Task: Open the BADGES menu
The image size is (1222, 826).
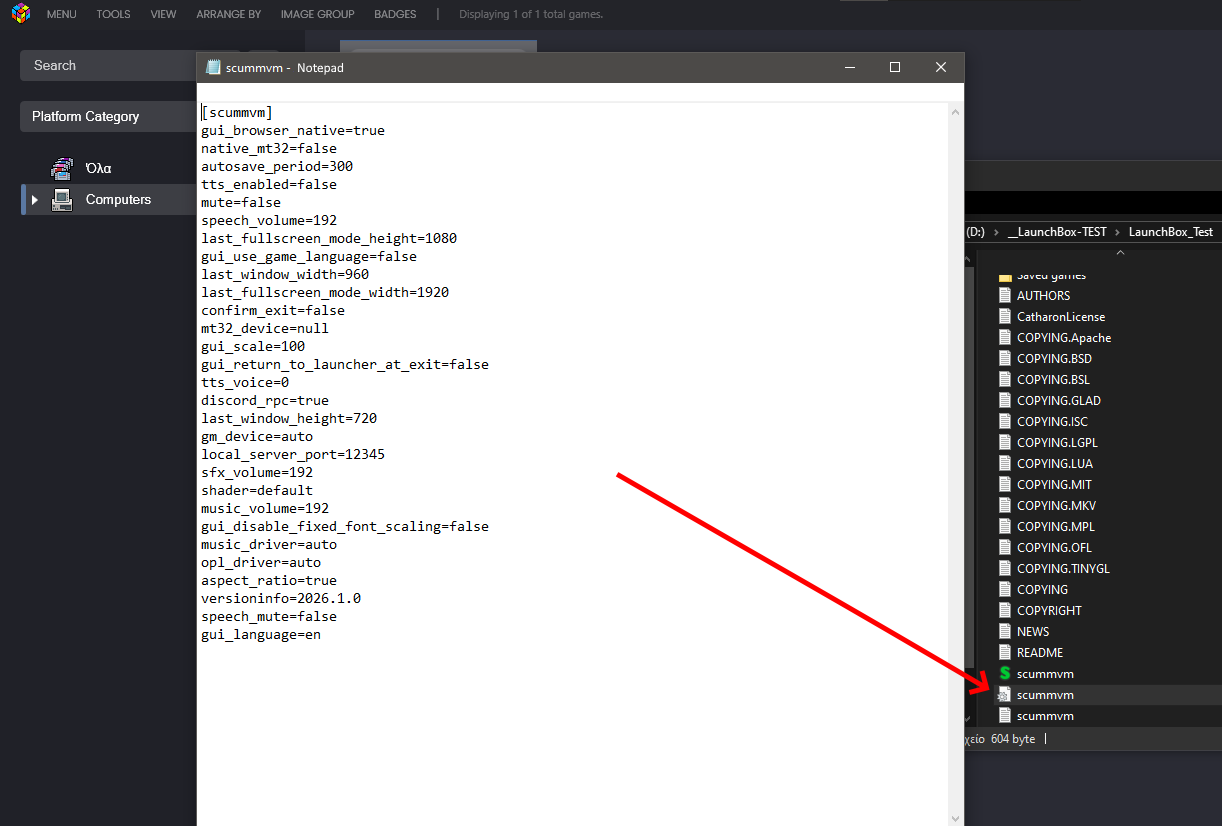Action: 395,14
